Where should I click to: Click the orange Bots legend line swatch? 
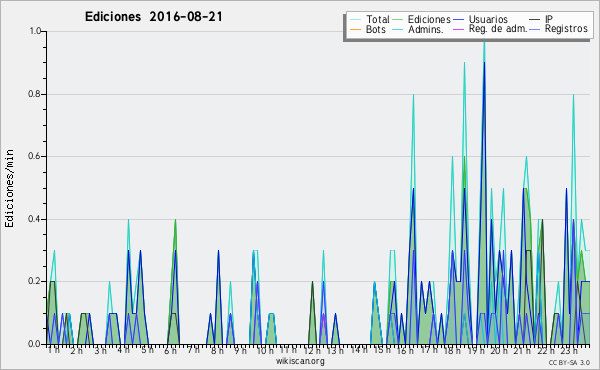(355, 29)
